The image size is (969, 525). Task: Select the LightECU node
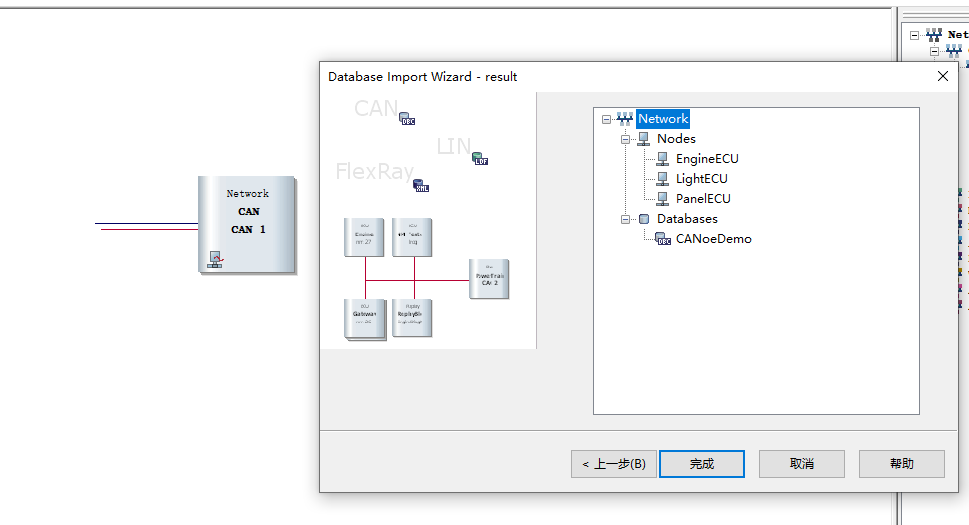(x=701, y=178)
